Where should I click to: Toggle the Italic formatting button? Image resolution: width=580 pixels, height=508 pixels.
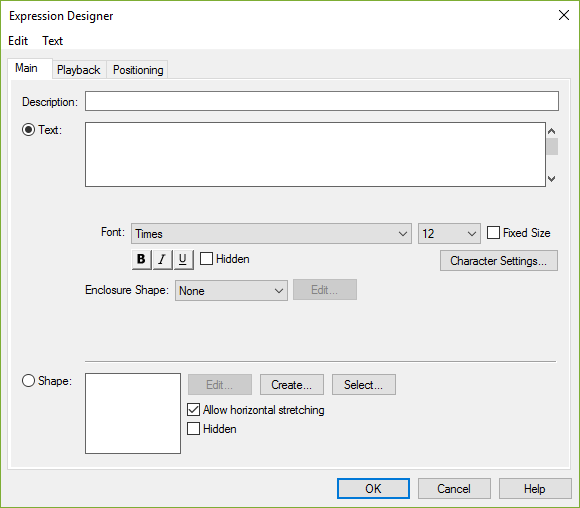[x=162, y=259]
